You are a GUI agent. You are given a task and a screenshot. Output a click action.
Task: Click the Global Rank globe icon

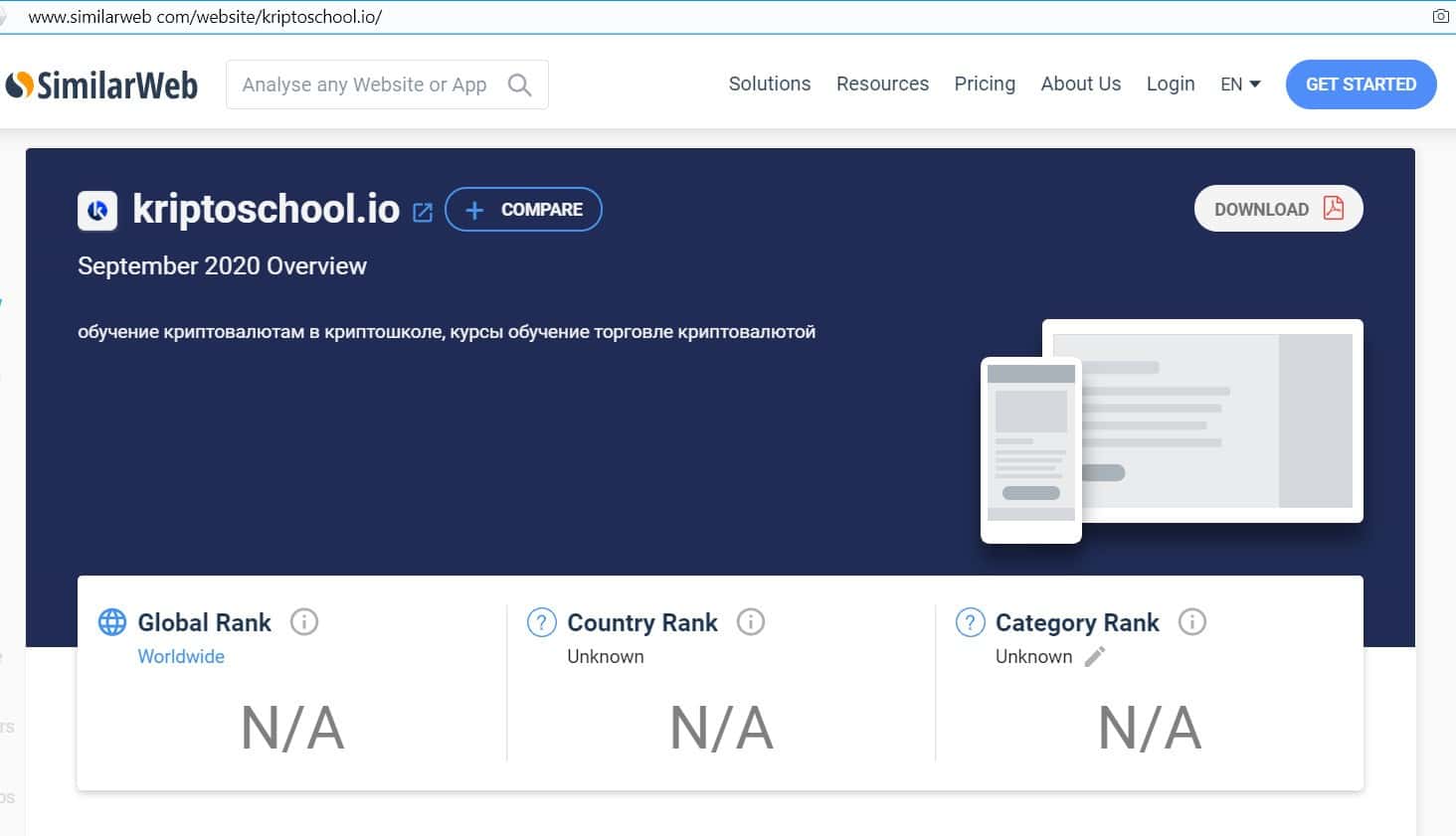coord(112,622)
